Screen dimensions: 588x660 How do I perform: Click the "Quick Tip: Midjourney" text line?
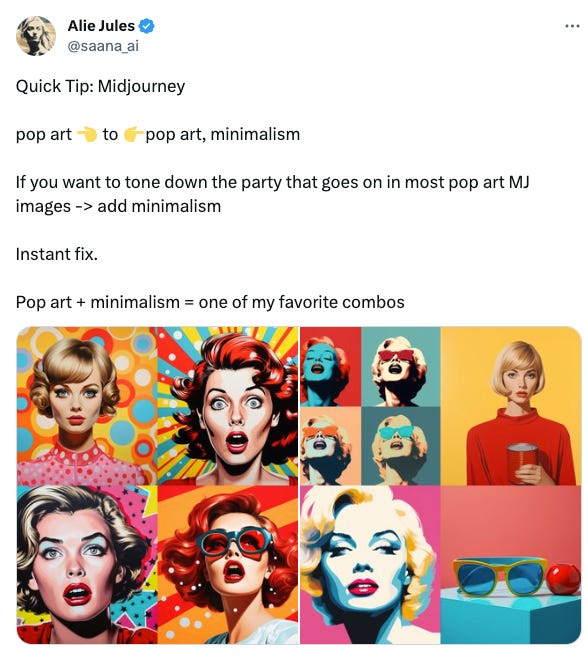click(x=100, y=86)
